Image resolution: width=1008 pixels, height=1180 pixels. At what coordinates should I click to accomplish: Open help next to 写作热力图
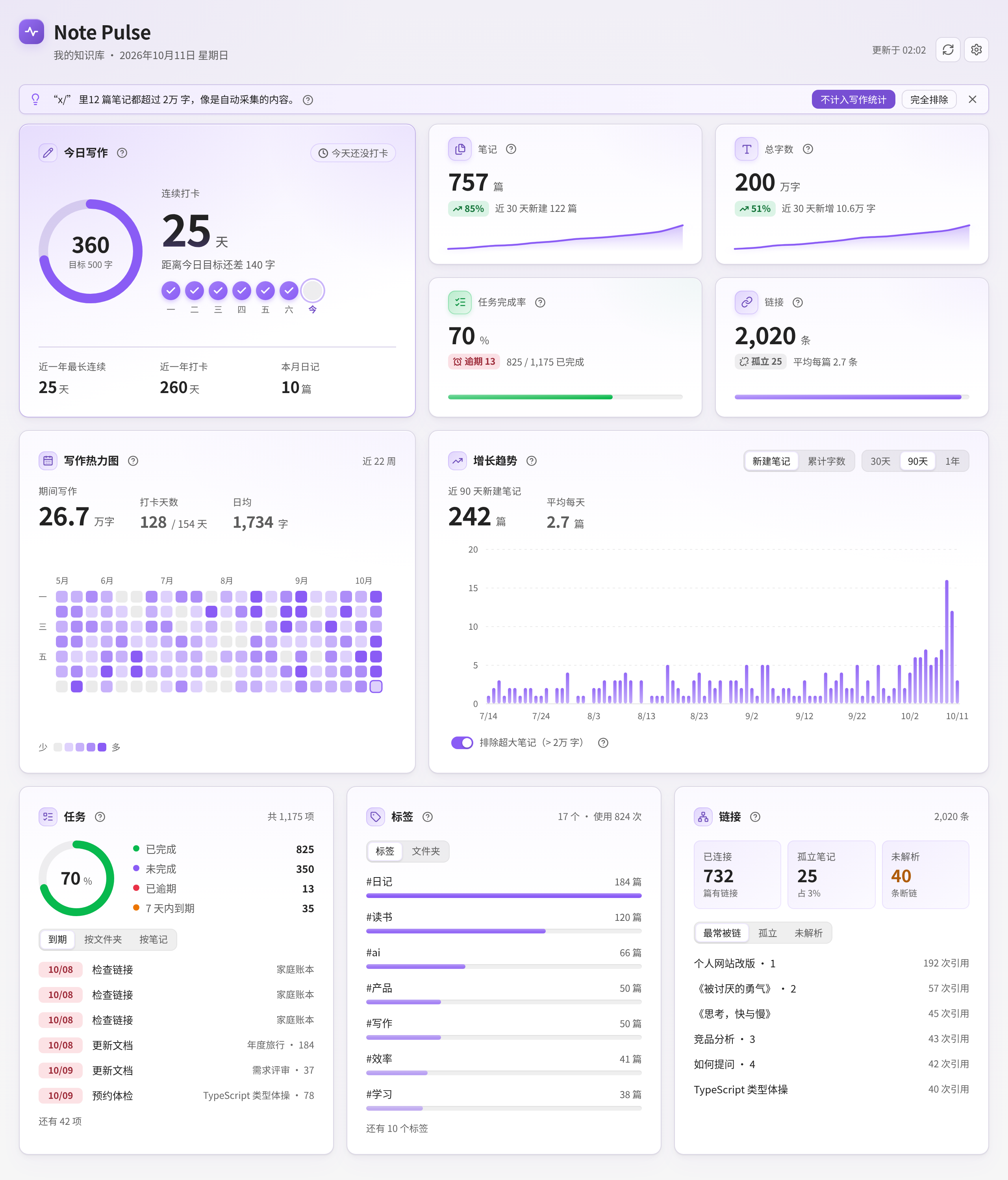click(133, 461)
